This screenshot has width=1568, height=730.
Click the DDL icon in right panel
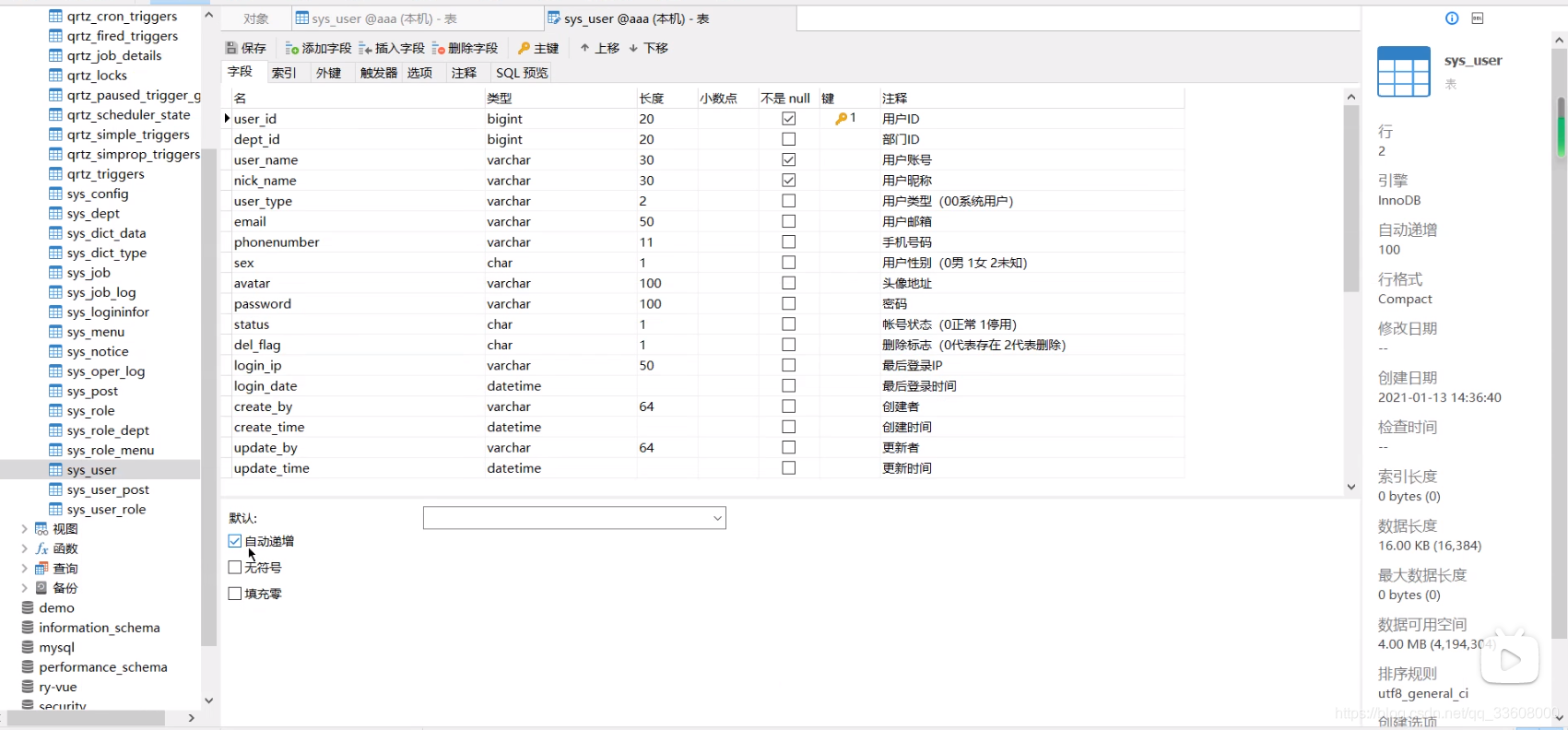1477,18
